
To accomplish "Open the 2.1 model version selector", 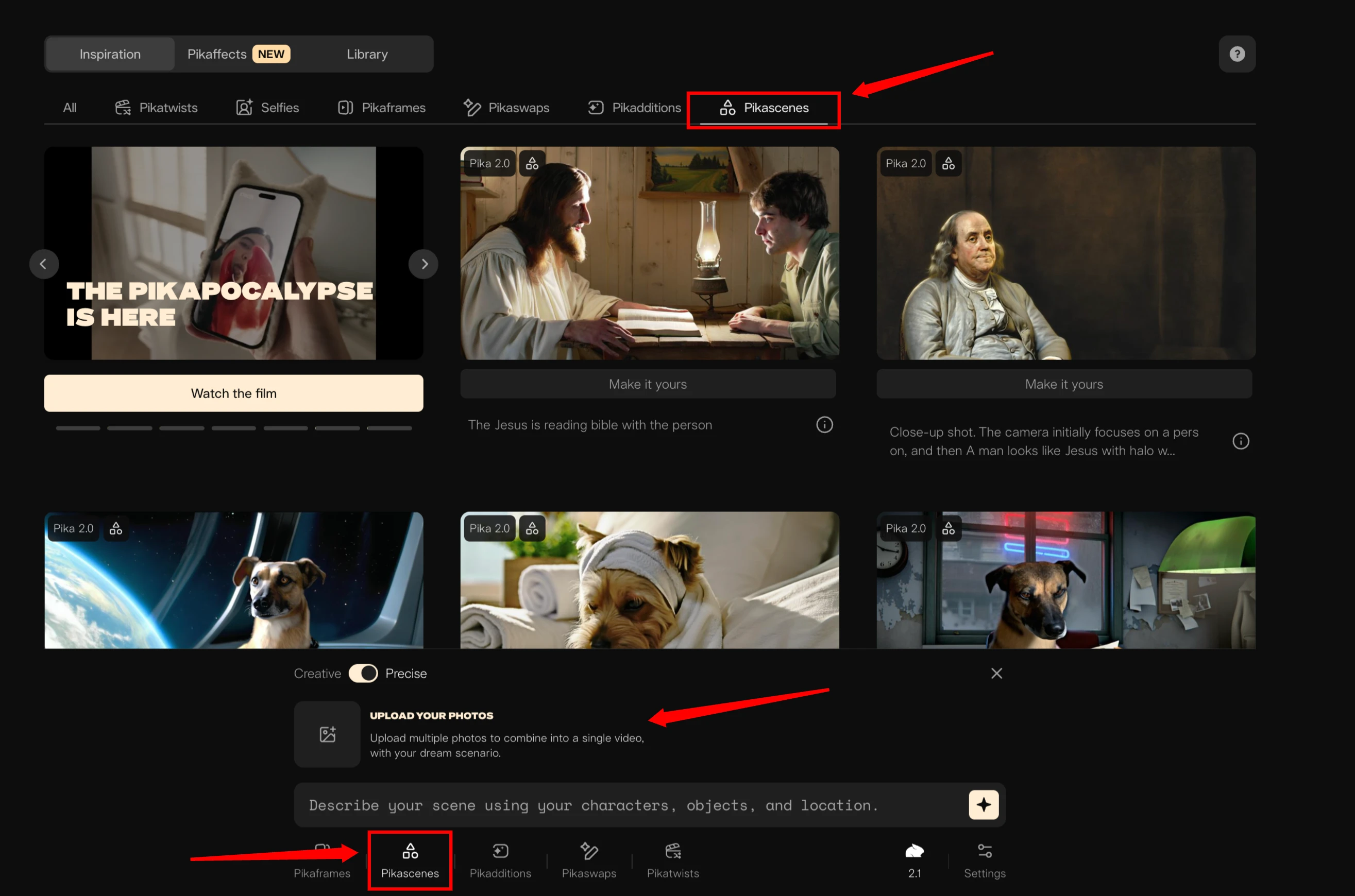I will 914,860.
